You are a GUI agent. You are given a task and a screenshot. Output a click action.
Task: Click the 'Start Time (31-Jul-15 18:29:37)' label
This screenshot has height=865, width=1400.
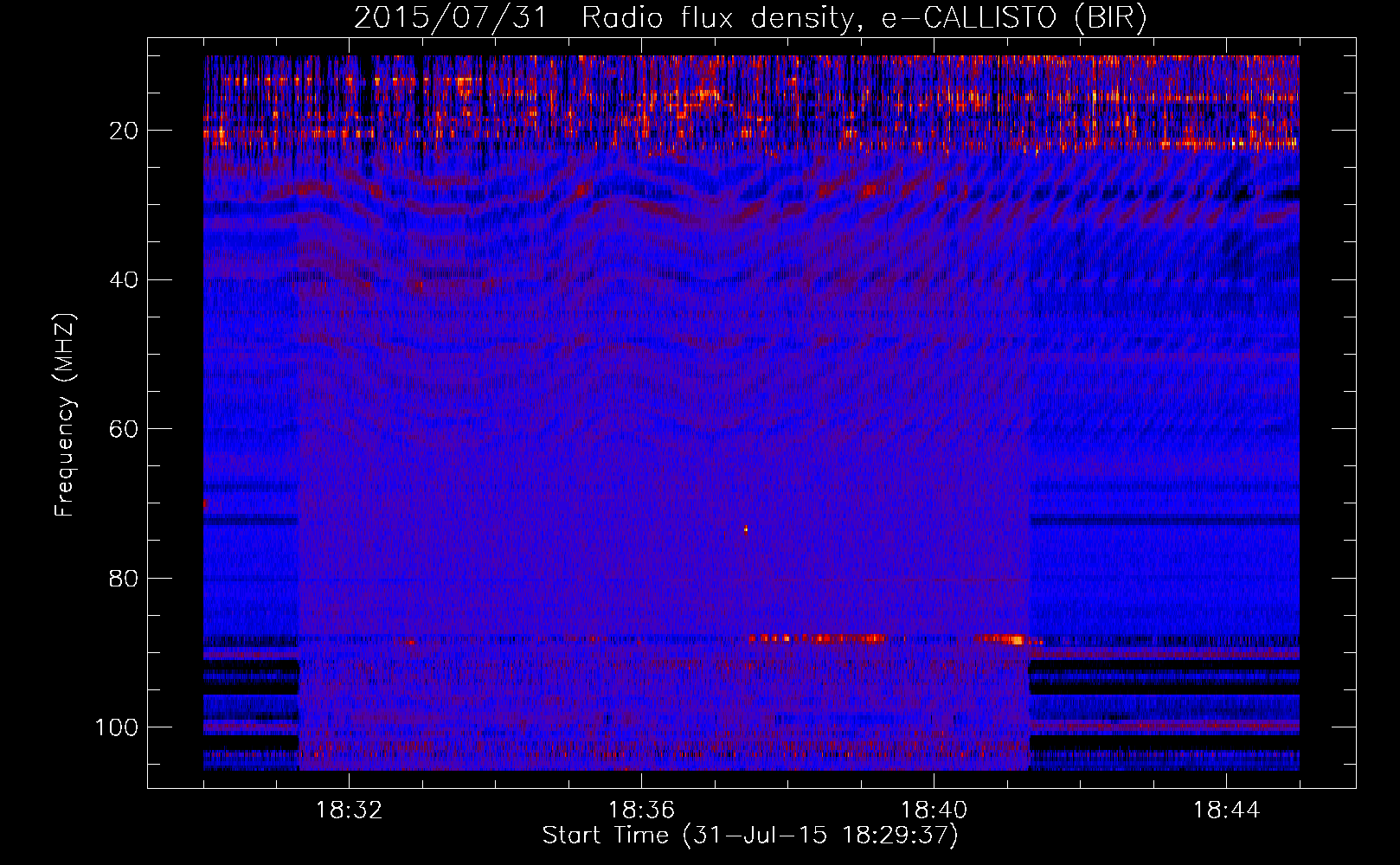tap(750, 836)
